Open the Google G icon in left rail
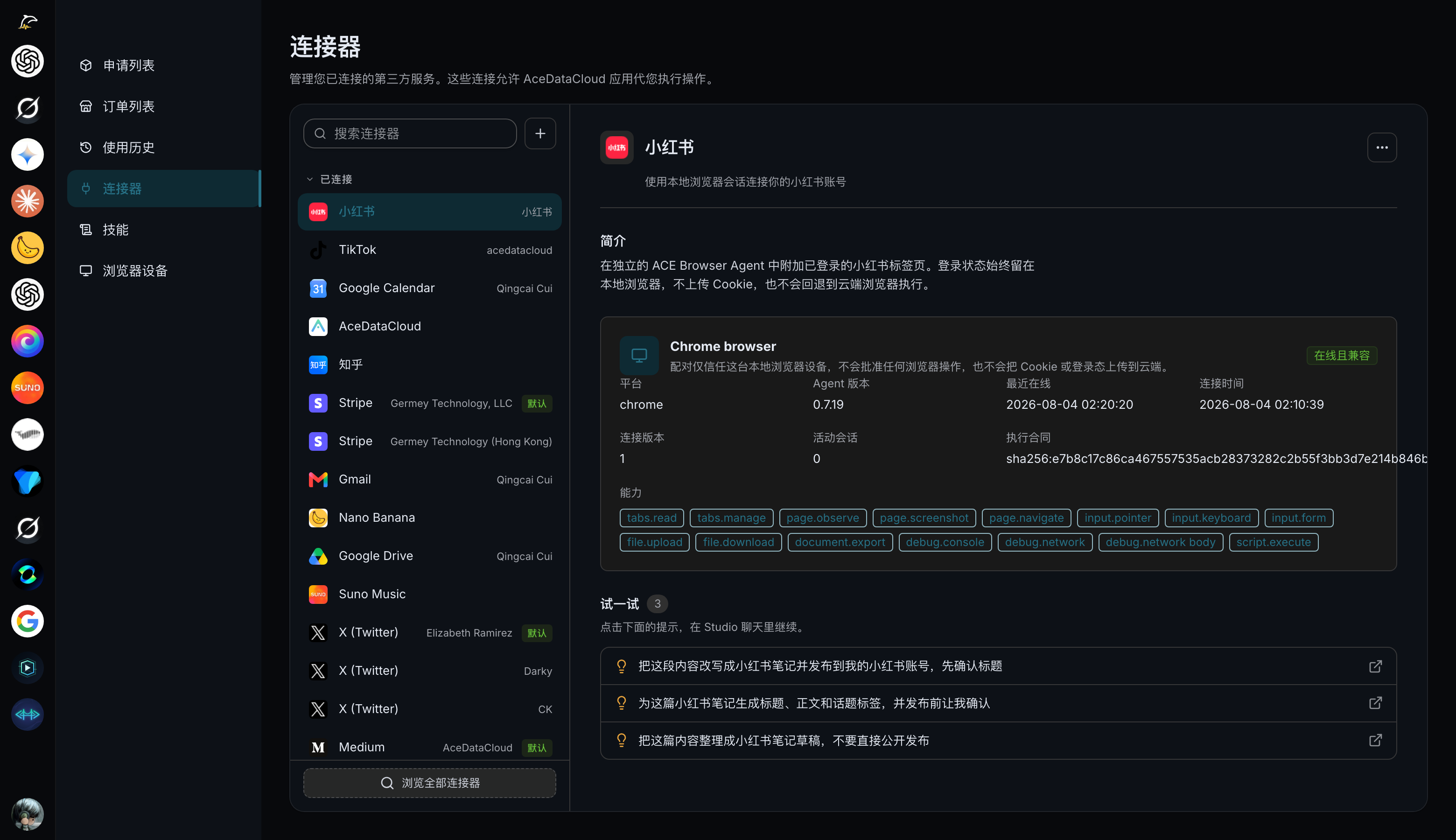 (27, 621)
